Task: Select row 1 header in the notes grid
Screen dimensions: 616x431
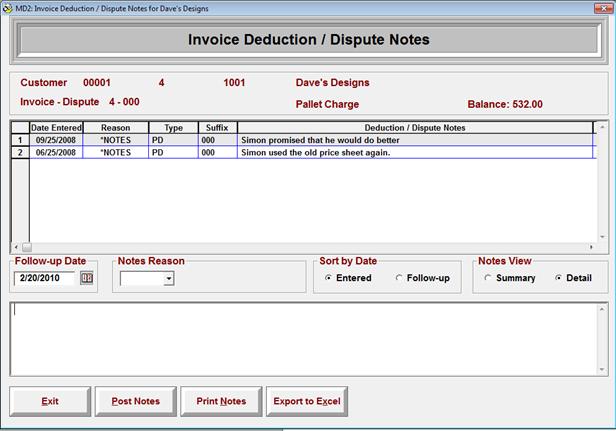Action: click(x=19, y=140)
